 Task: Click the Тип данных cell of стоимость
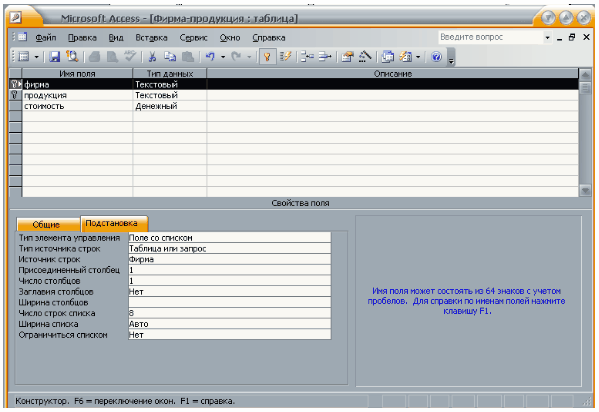pyautogui.click(x=170, y=106)
